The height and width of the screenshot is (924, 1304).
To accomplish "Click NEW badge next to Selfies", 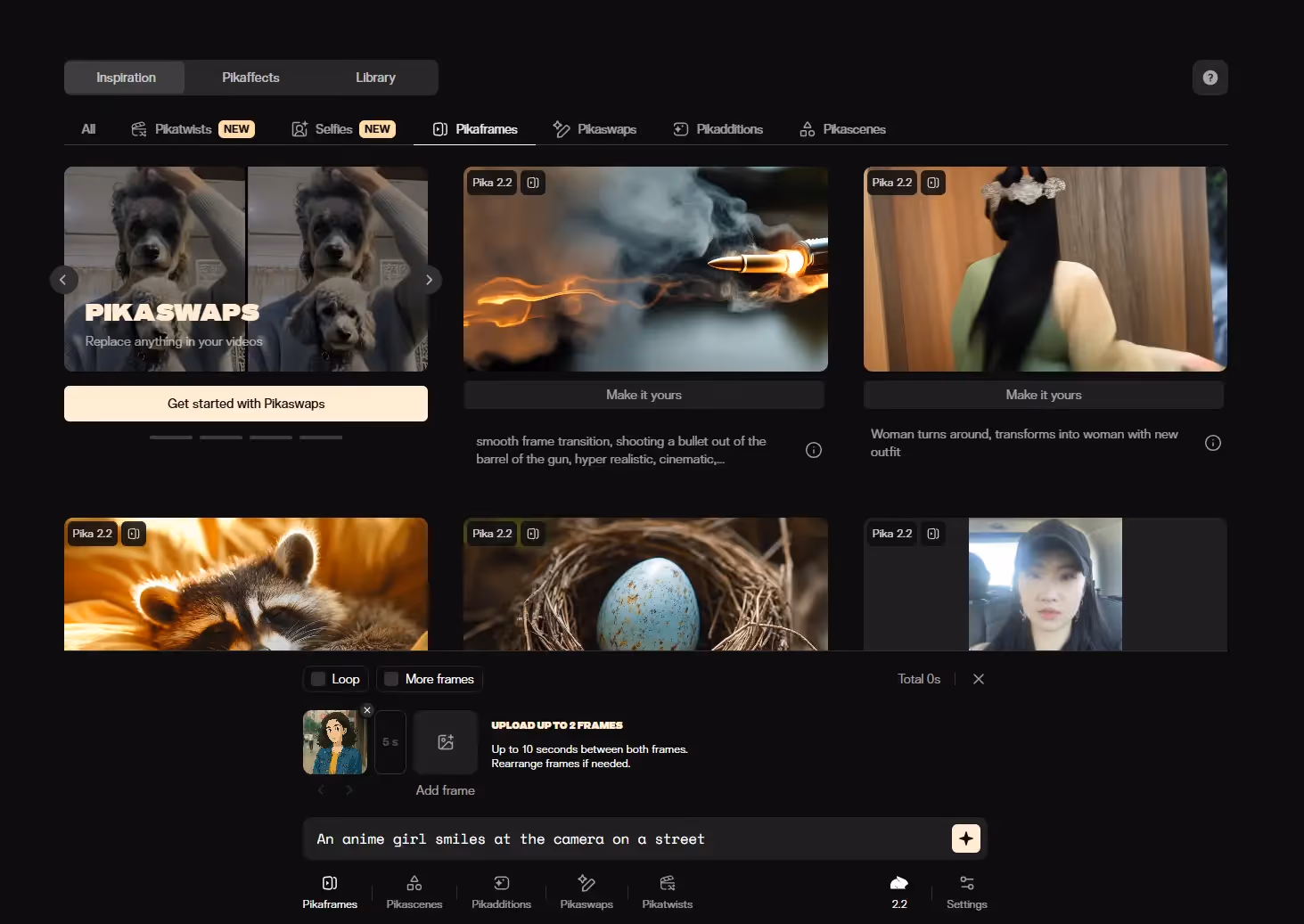I will [x=377, y=129].
